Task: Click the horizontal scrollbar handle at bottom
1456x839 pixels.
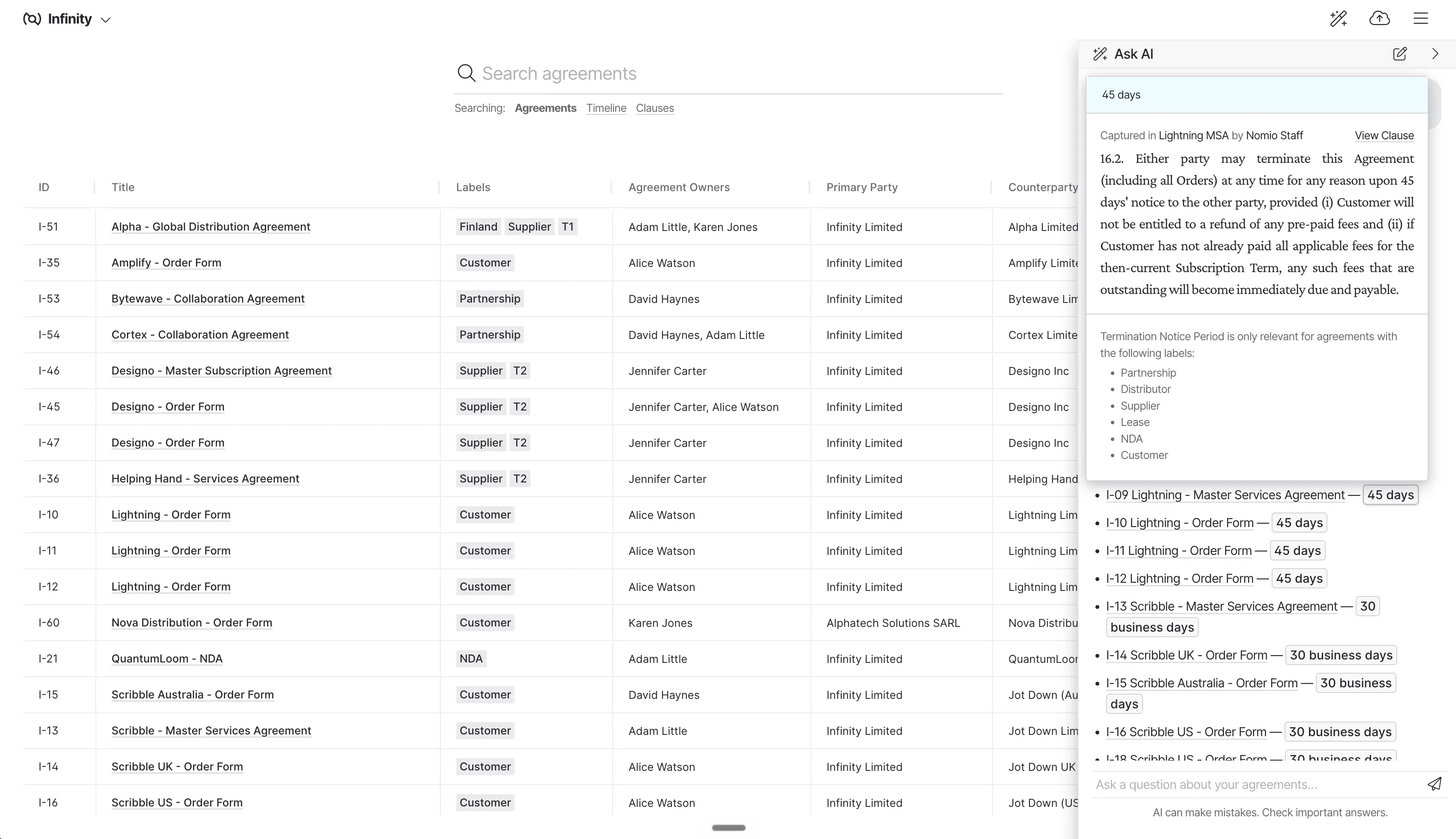Action: click(x=728, y=827)
